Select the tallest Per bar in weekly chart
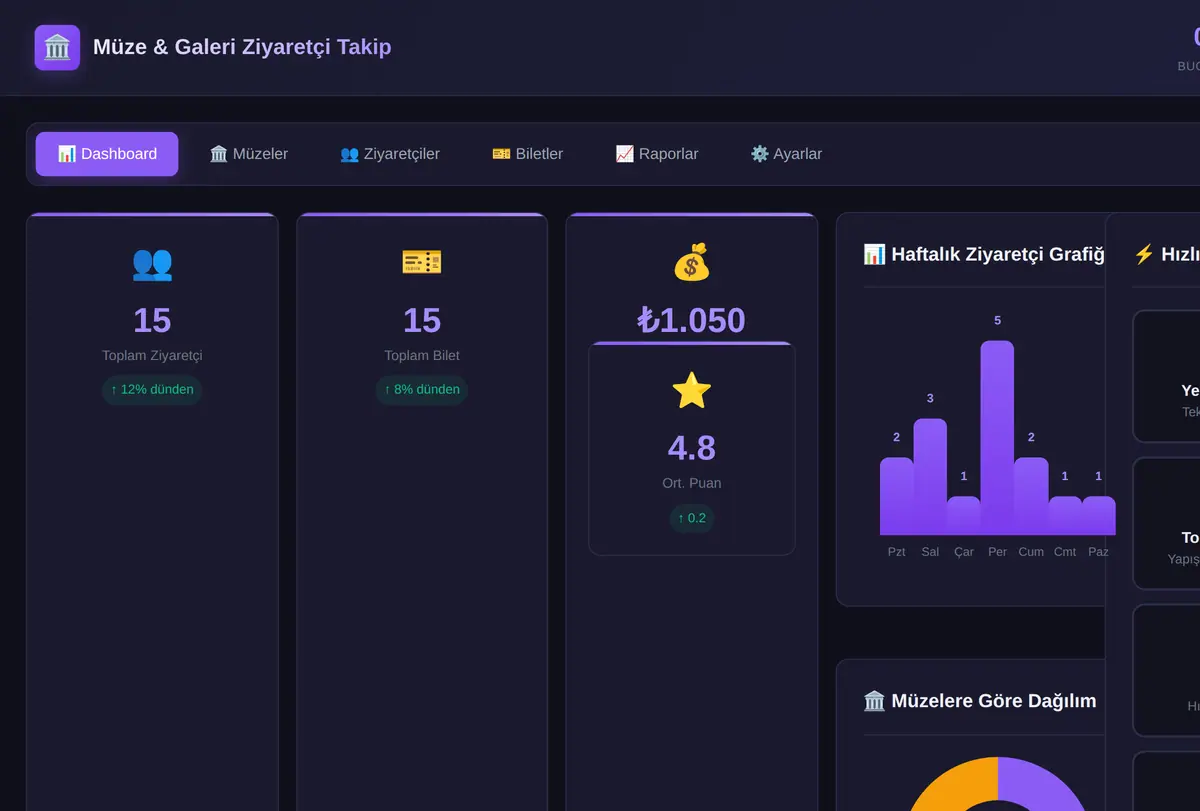The height and width of the screenshot is (811, 1200). point(997,437)
